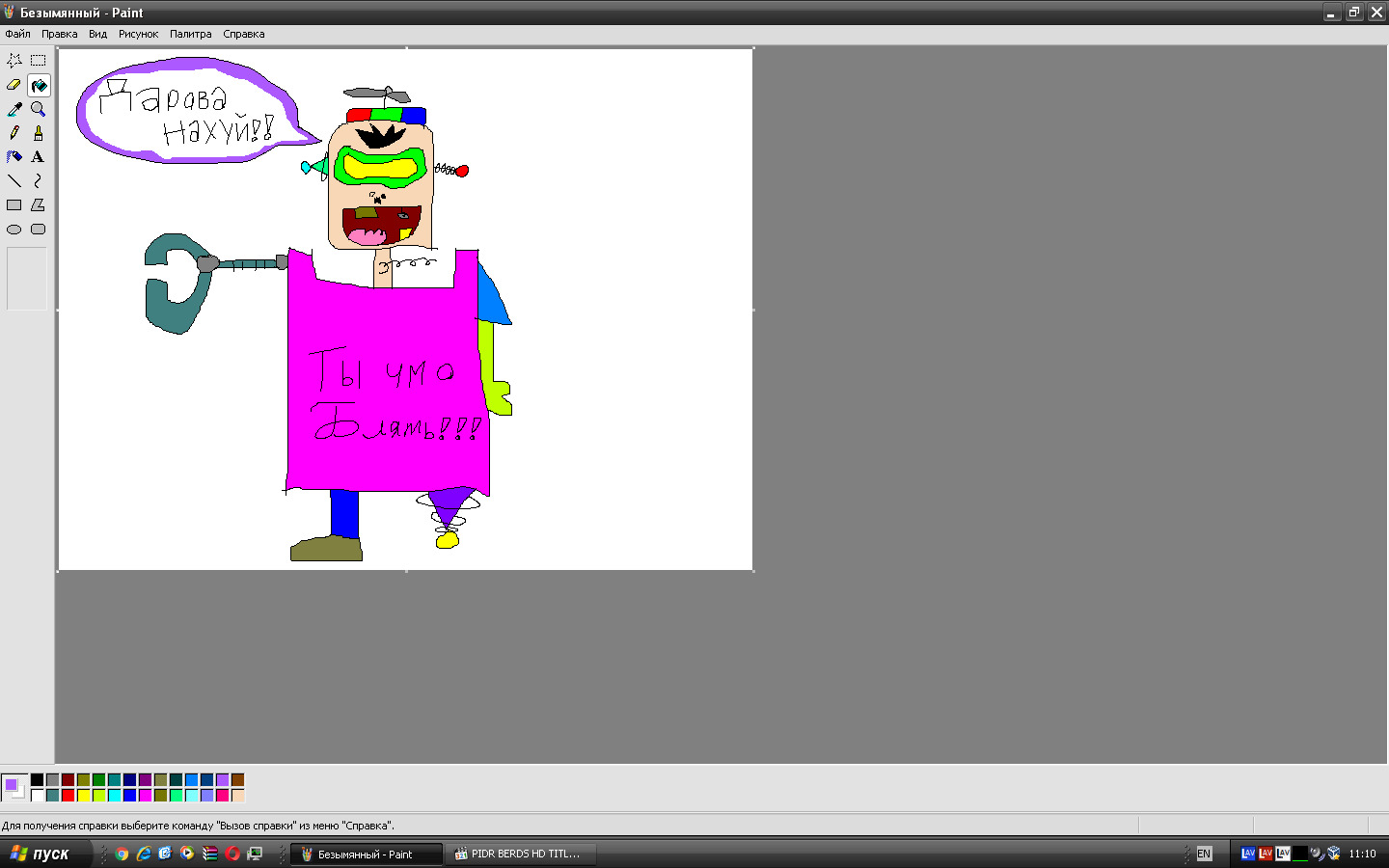The width and height of the screenshot is (1389, 868).
Task: Pick the black color swatch
Action: click(37, 780)
